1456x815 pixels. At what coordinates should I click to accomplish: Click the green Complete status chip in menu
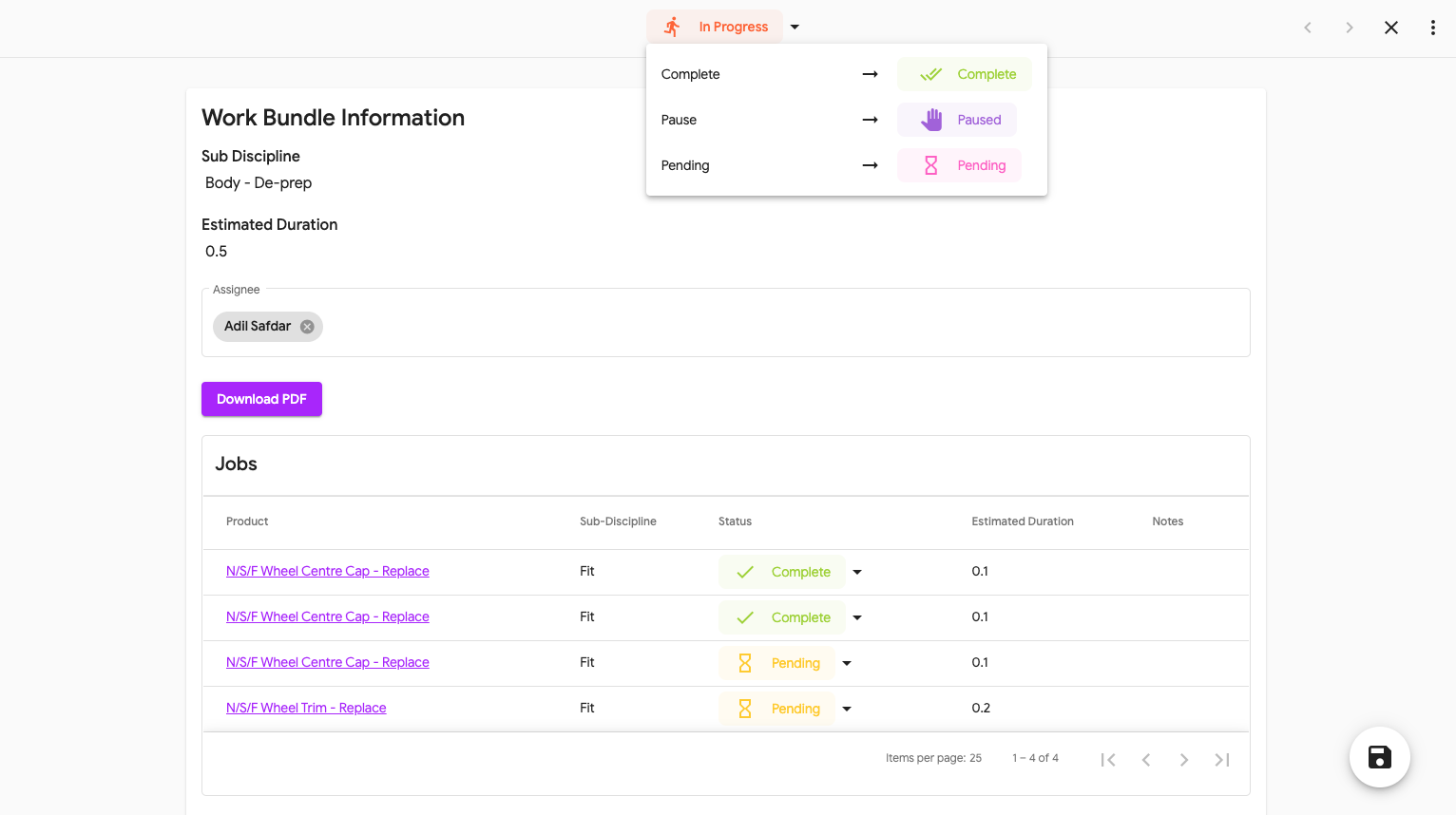tap(964, 74)
